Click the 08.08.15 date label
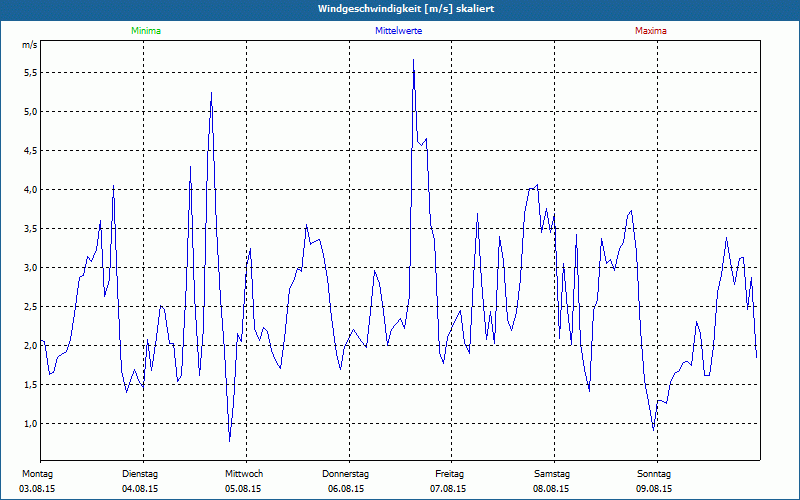The height and width of the screenshot is (500, 800). pos(552,489)
